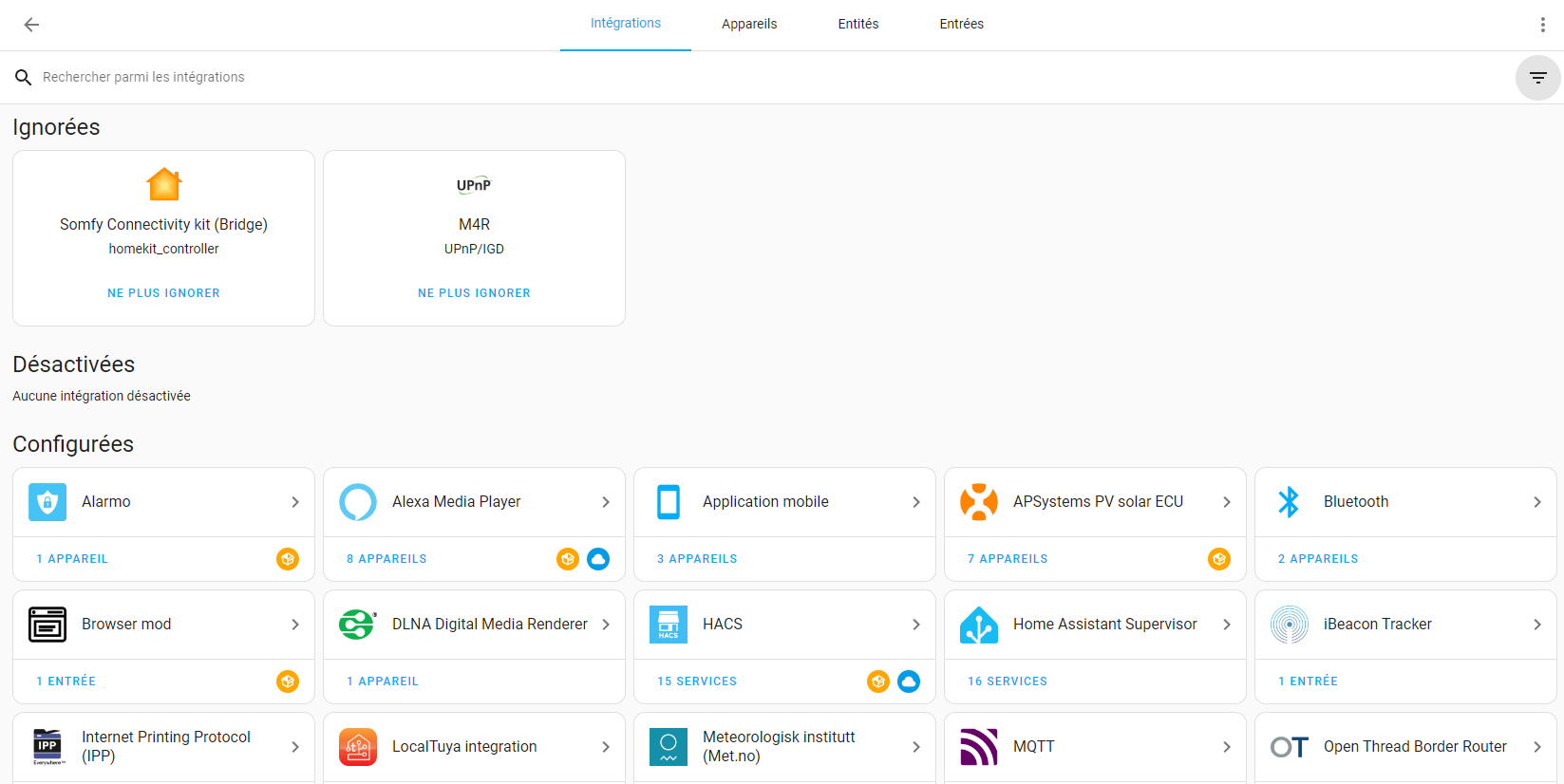The image size is (1564, 784).
Task: Click NE PLUS IGNORER for M4R
Action: pyautogui.click(x=474, y=293)
